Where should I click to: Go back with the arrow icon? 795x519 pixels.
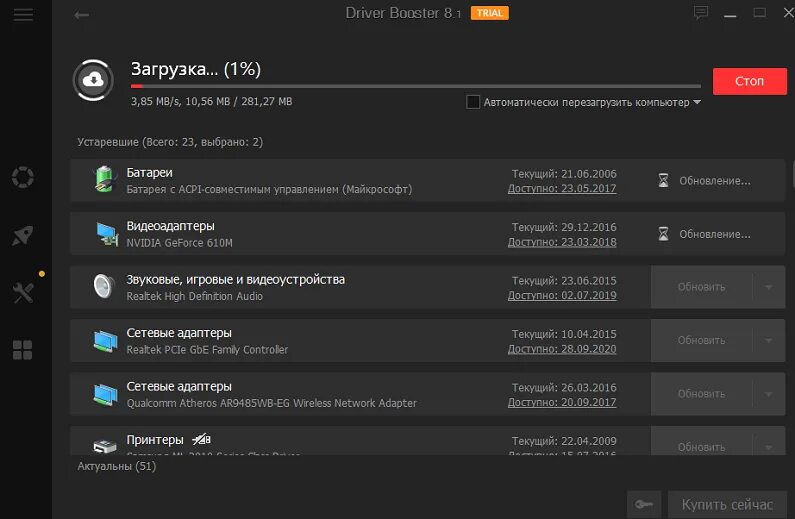tap(81, 15)
